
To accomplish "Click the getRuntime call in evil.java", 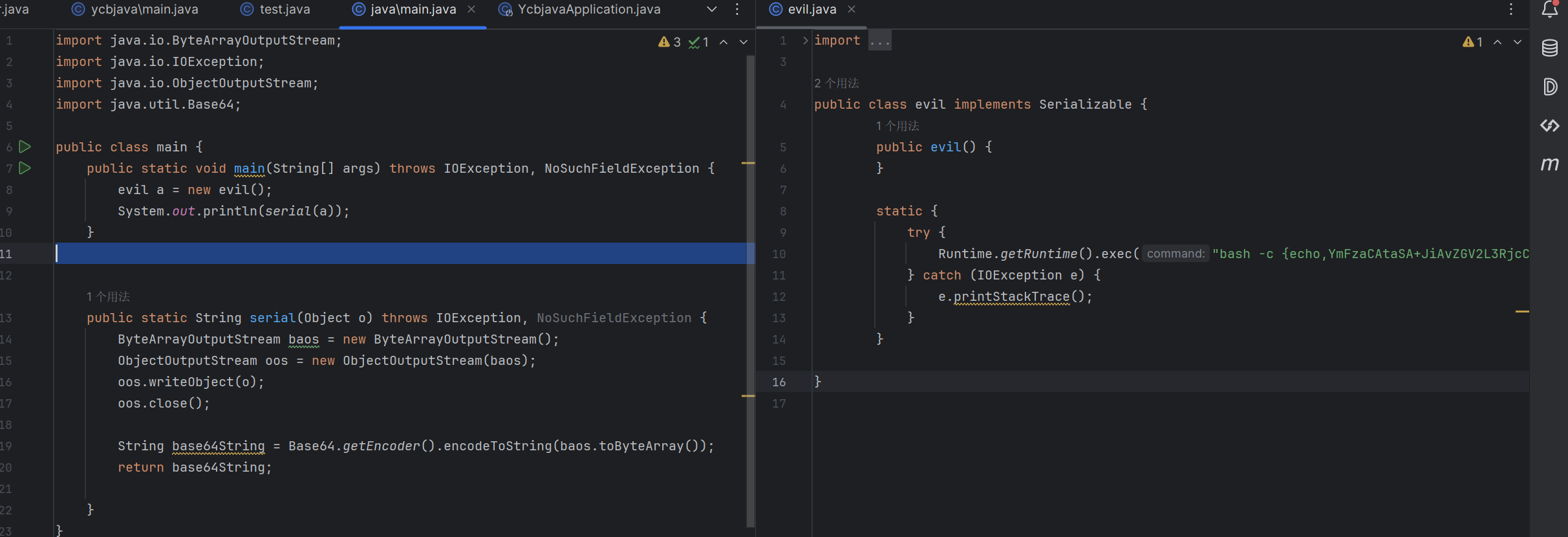I will click(1039, 254).
